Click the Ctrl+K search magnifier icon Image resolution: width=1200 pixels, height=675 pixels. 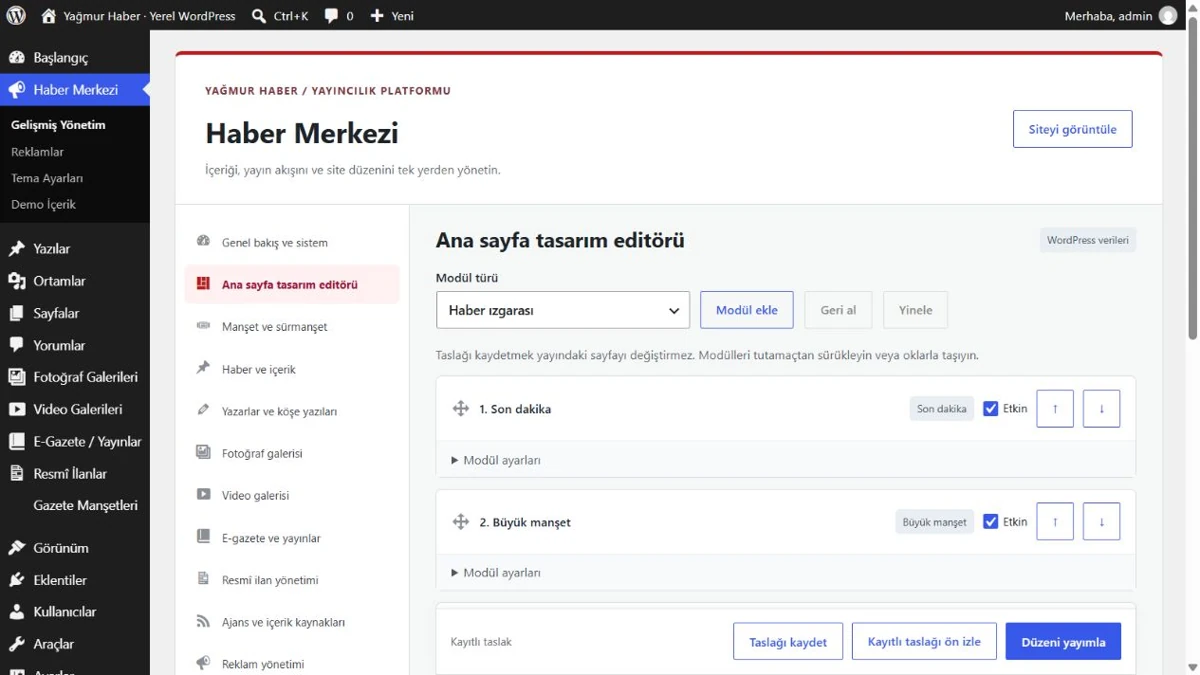[x=259, y=15]
